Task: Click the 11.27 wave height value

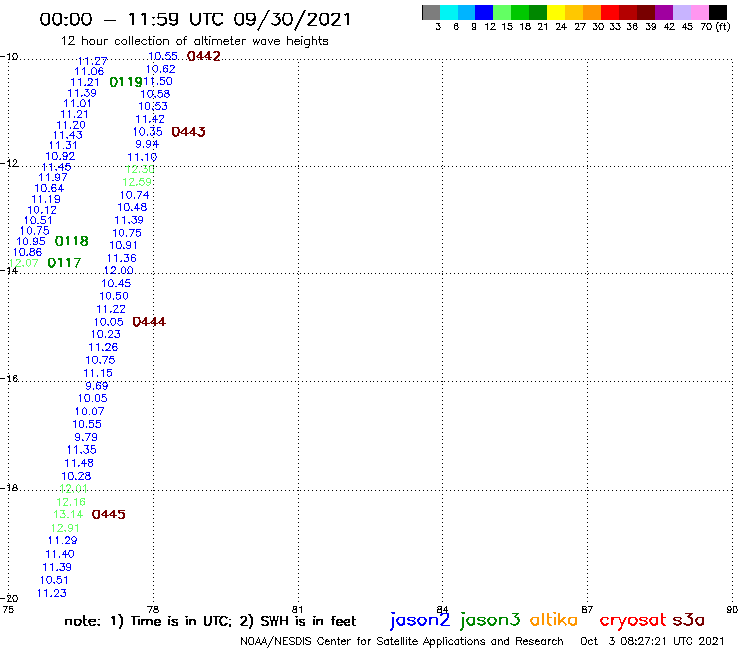Action: point(92,61)
